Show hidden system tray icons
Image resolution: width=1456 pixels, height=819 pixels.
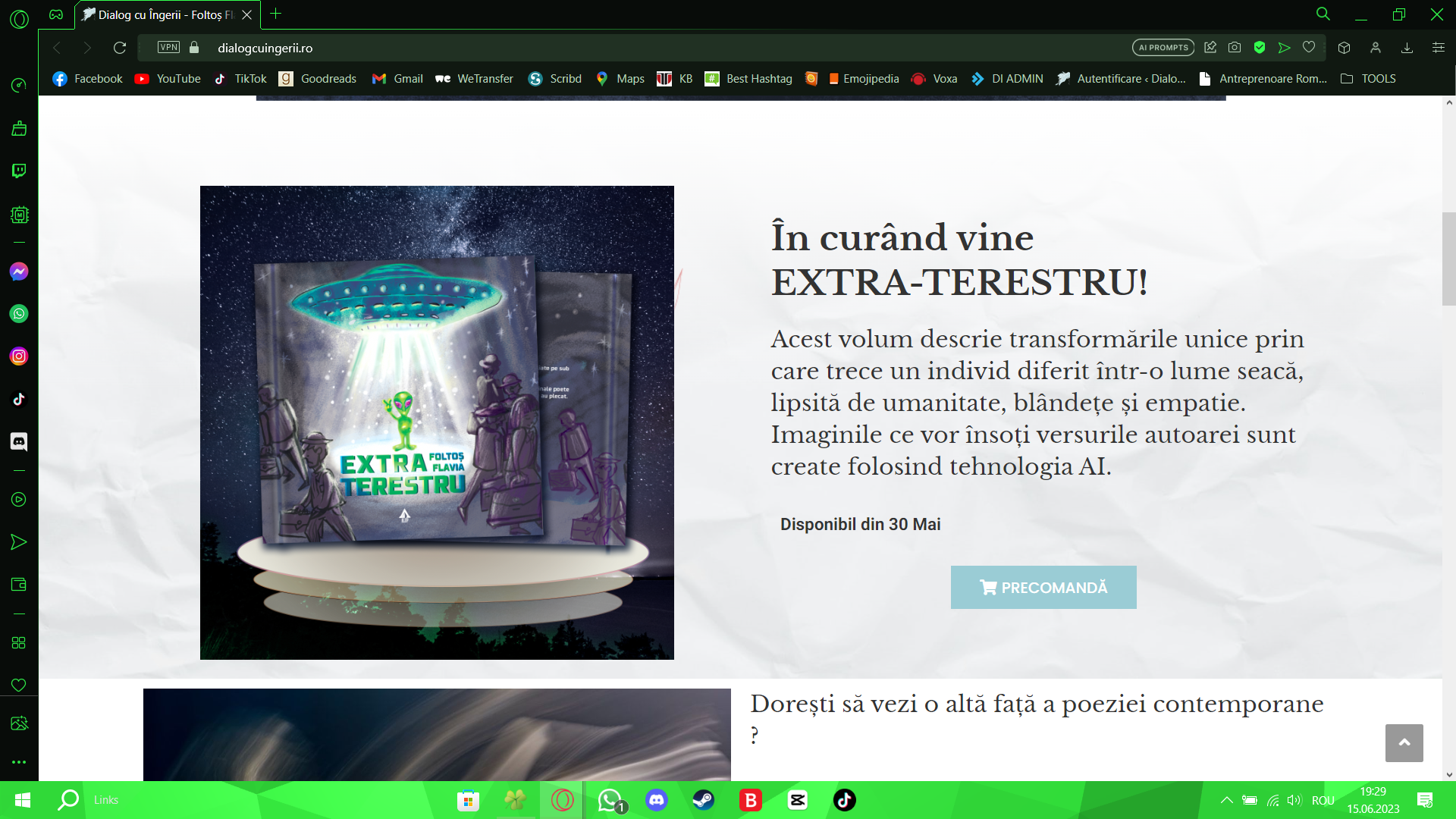point(1226,800)
